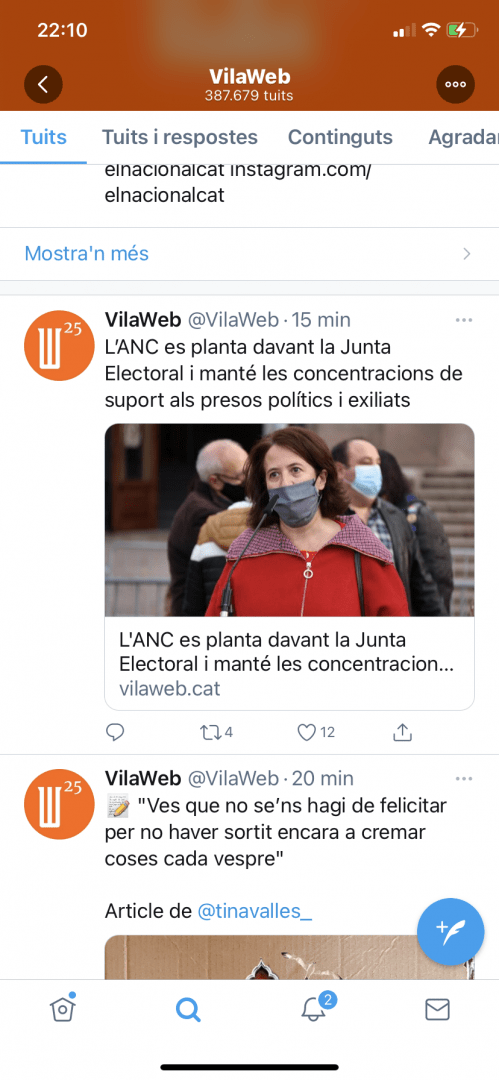Open notifications bell with 2 badge
Screen dimensions: 499x1080
point(316,1007)
